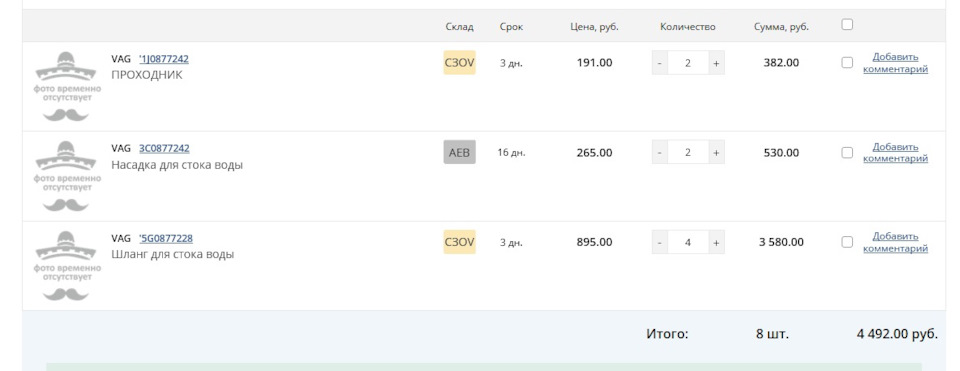Increase quantity of 1J0877242 with plus

pyautogui.click(x=716, y=62)
